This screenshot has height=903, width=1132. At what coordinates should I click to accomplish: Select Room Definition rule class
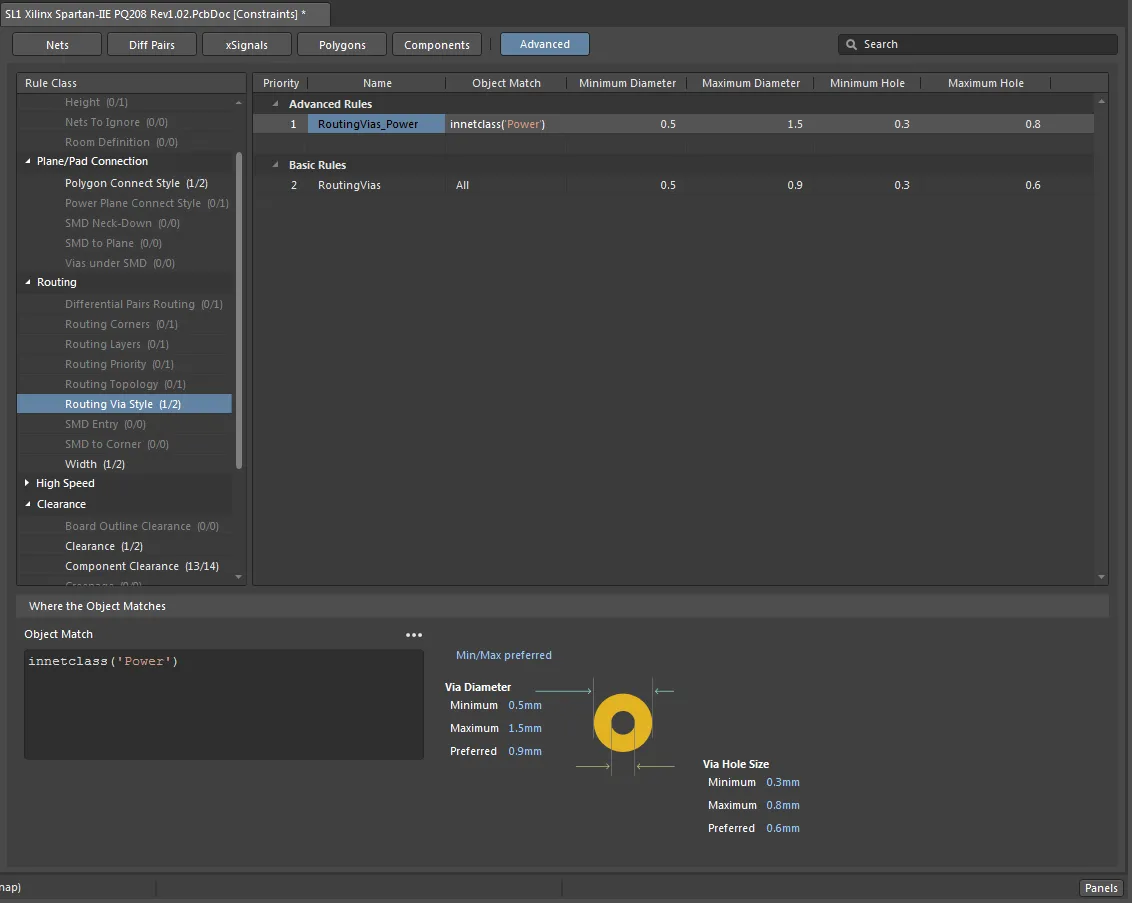(x=121, y=142)
